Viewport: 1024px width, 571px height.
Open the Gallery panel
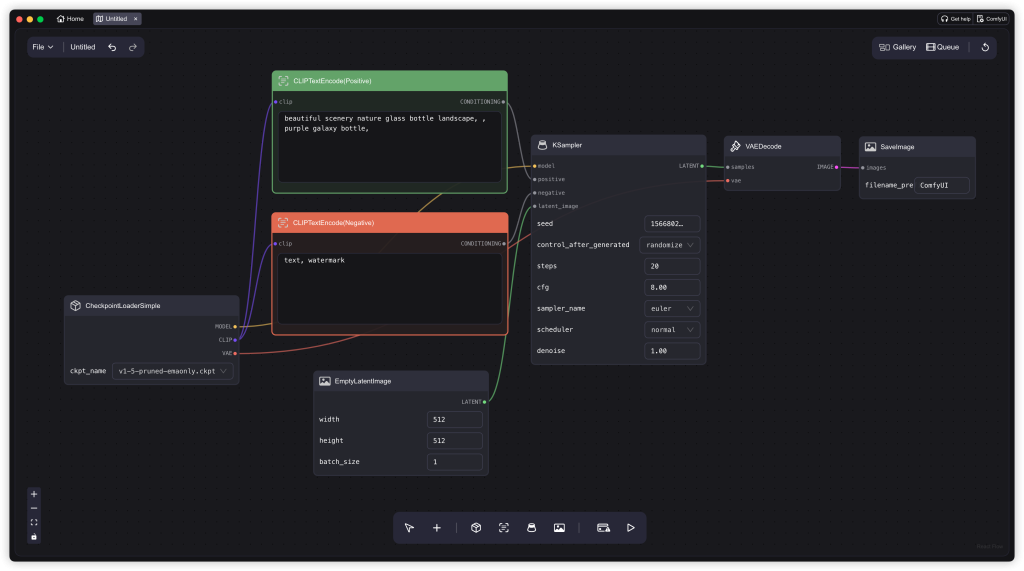click(897, 47)
